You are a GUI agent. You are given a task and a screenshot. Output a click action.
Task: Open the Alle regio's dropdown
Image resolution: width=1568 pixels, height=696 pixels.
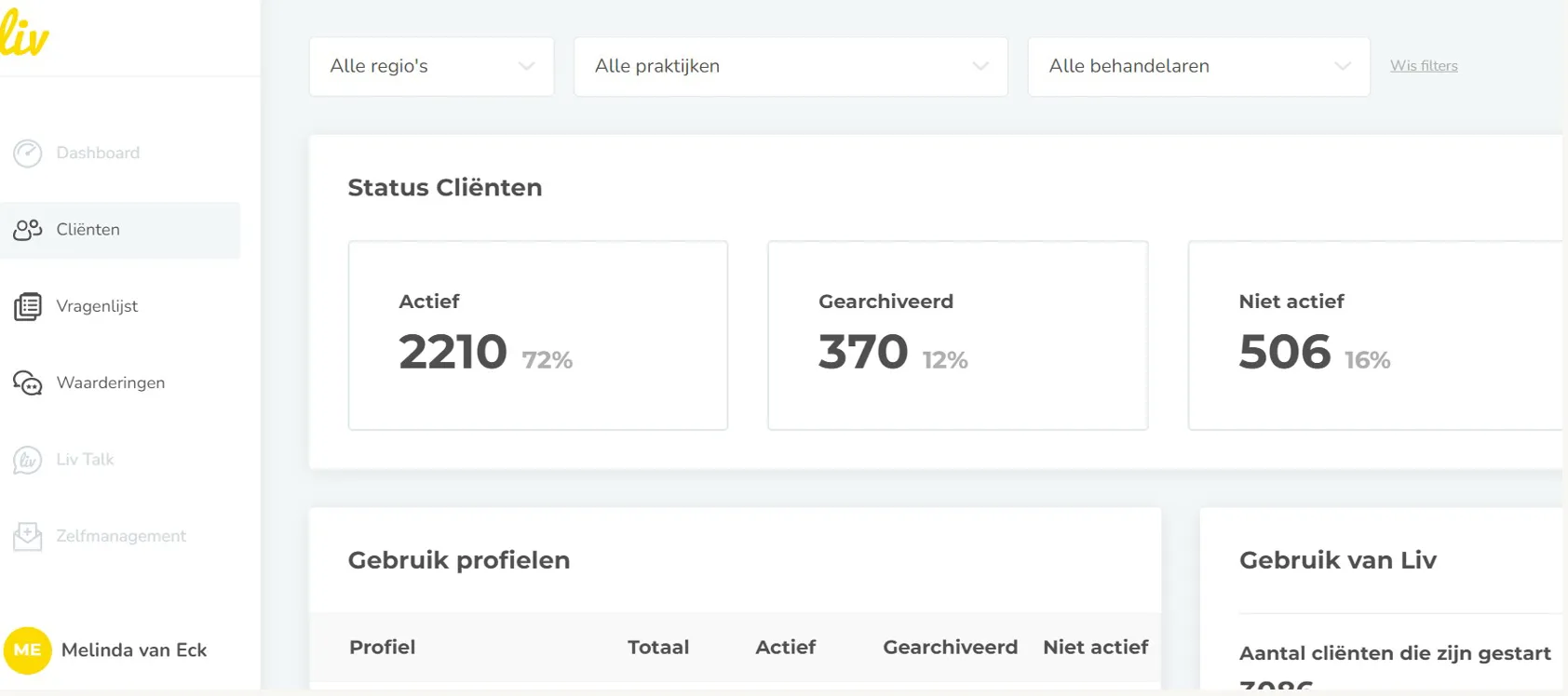(x=431, y=66)
